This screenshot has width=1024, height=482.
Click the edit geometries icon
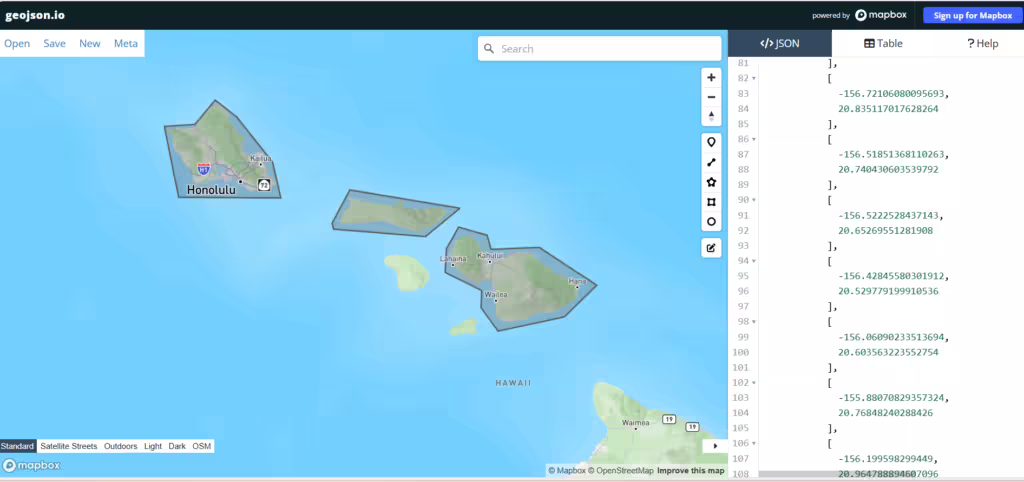pyautogui.click(x=711, y=247)
